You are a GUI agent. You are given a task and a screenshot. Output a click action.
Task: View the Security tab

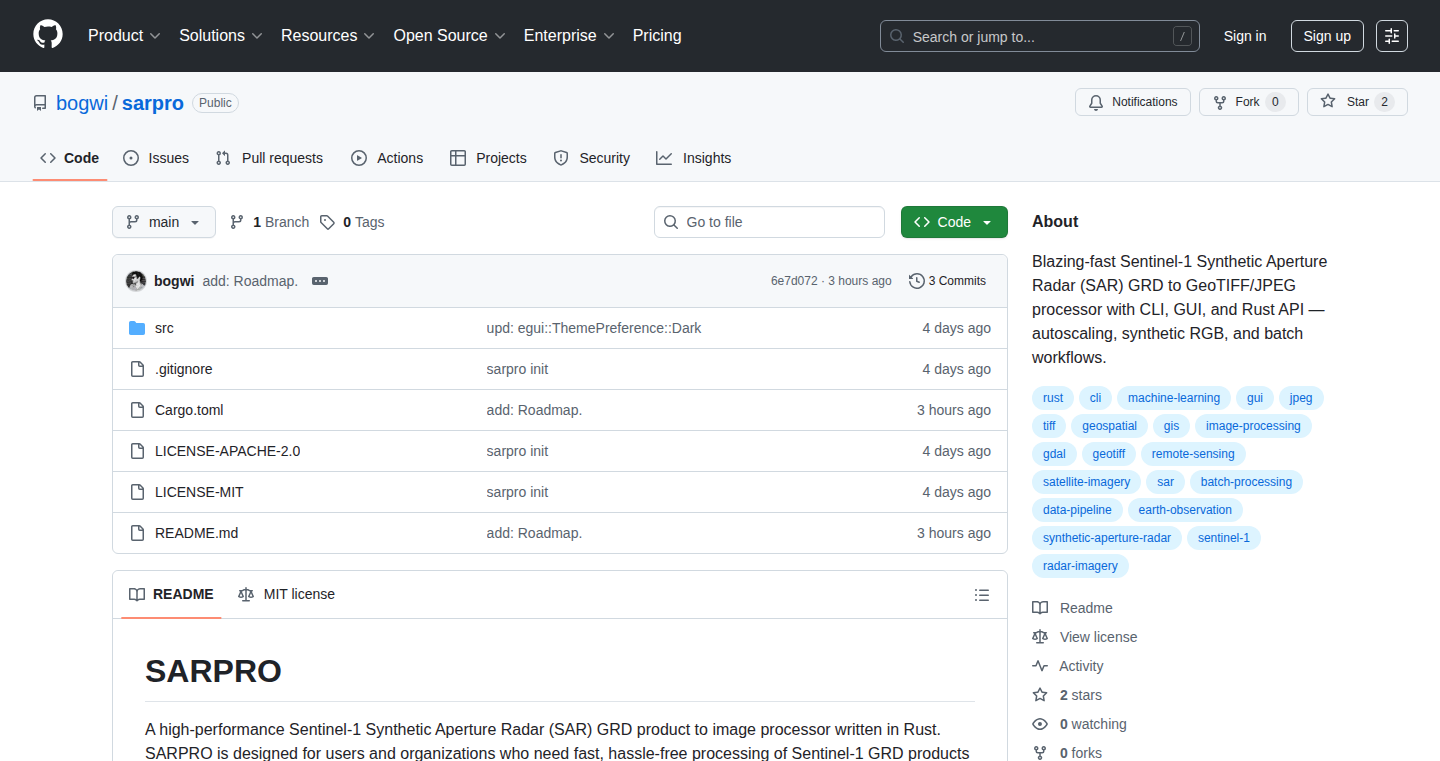click(x=592, y=158)
